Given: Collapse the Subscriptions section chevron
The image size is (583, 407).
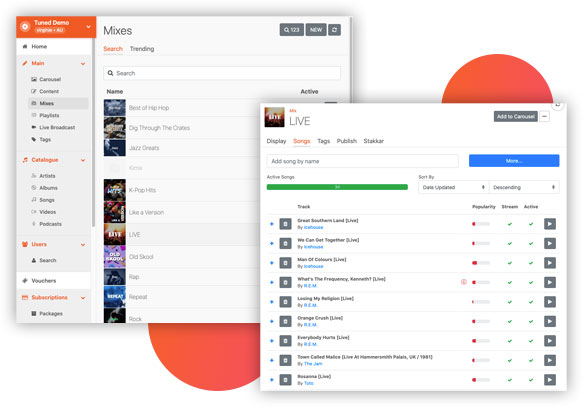Looking at the screenshot, I should click(x=83, y=298).
